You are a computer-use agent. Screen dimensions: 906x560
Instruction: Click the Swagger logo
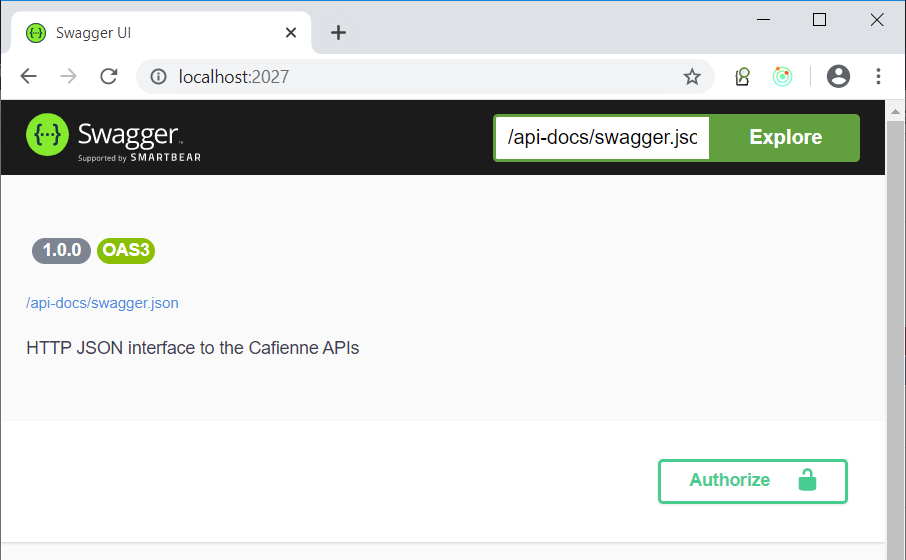tap(113, 138)
